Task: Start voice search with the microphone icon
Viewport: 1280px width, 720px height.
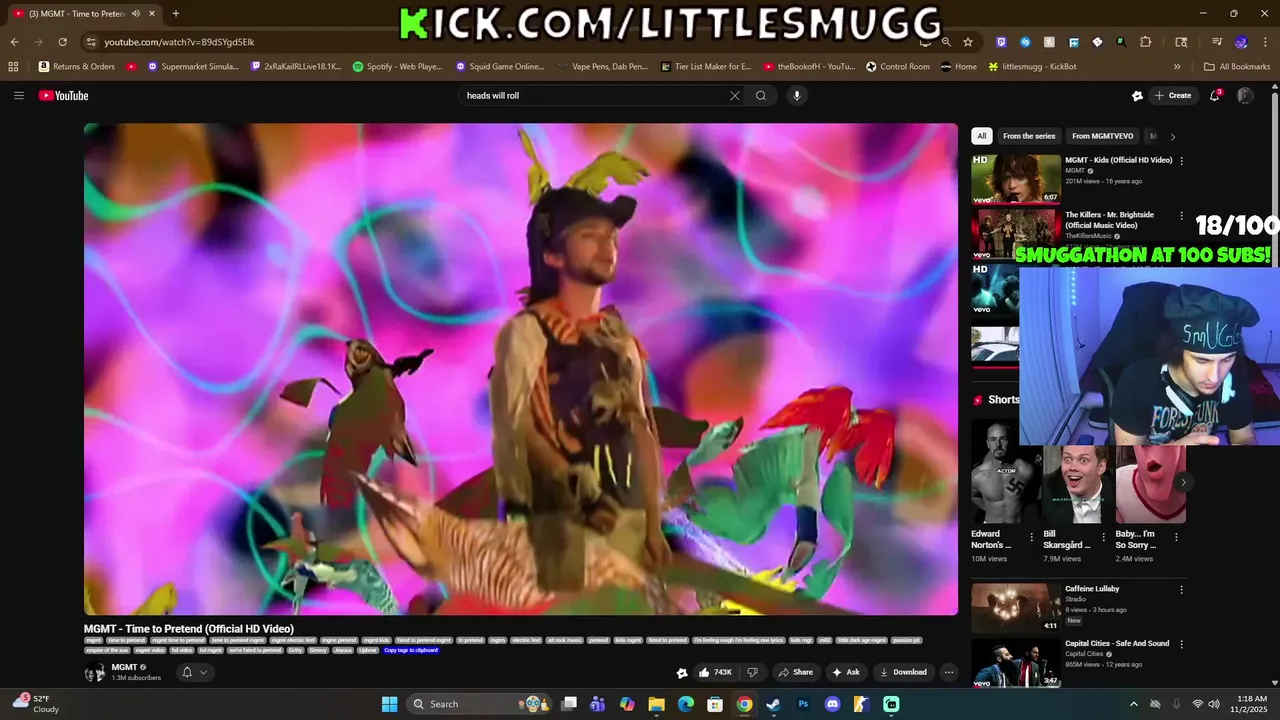Action: click(x=796, y=96)
